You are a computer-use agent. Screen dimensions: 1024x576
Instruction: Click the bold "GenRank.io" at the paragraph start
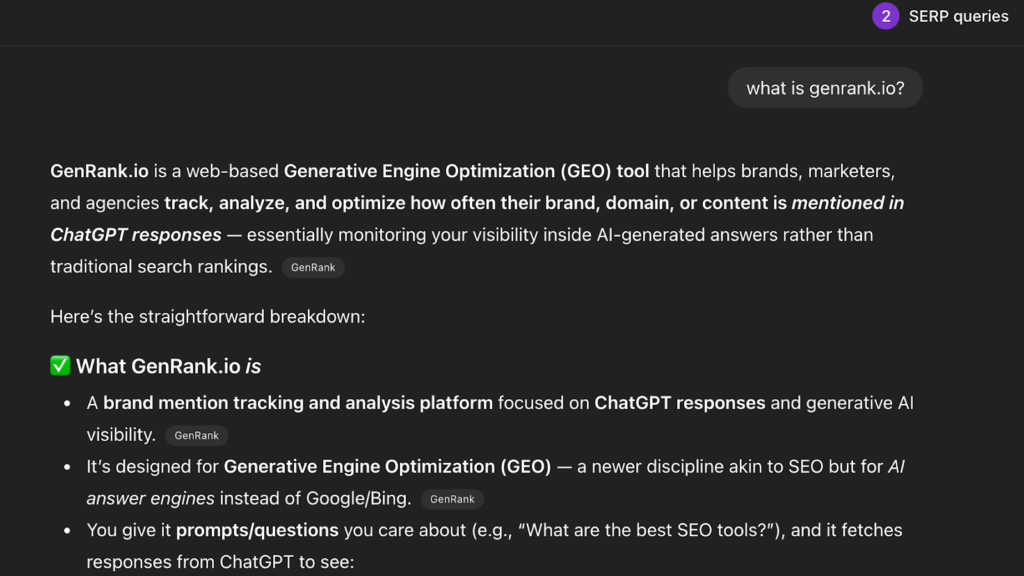pyautogui.click(x=99, y=171)
